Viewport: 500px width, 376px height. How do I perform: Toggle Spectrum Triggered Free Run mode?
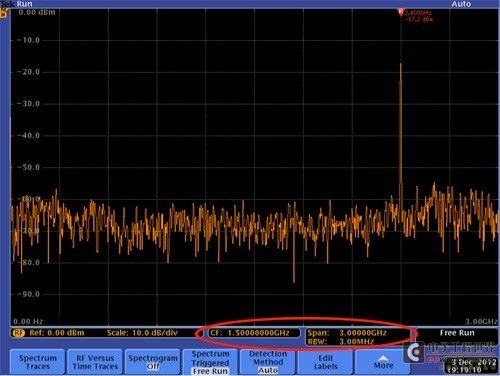210,362
